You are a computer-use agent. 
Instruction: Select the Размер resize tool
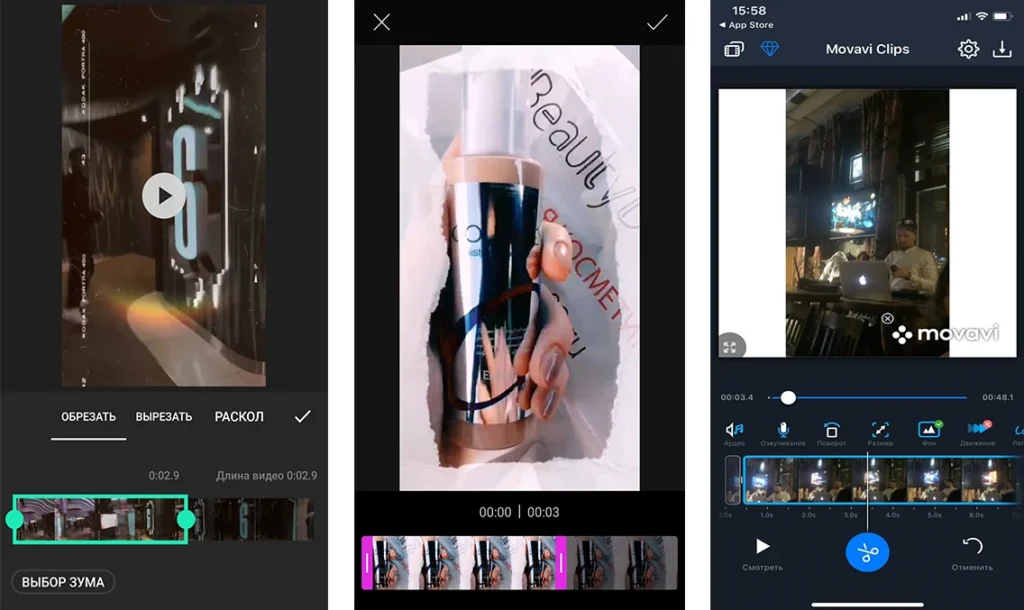click(x=880, y=433)
